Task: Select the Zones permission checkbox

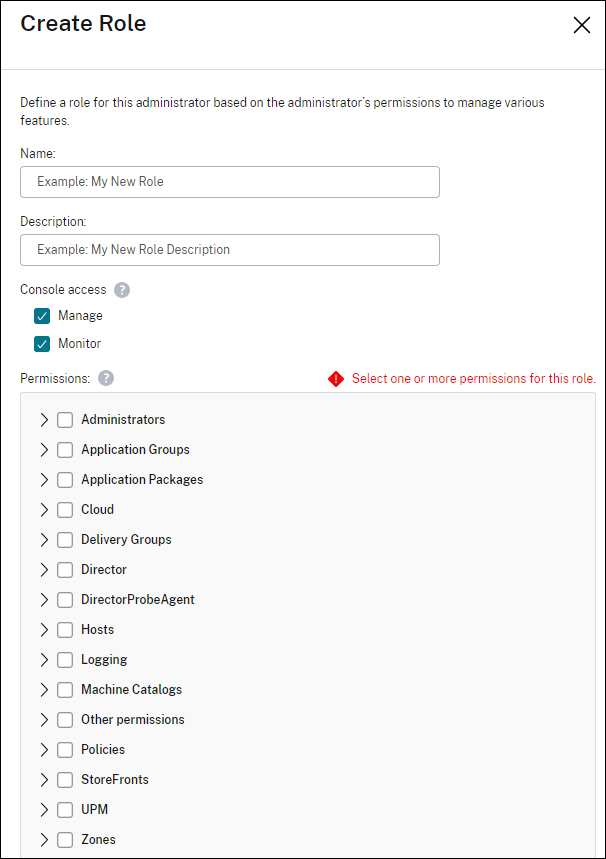Action: click(x=65, y=839)
